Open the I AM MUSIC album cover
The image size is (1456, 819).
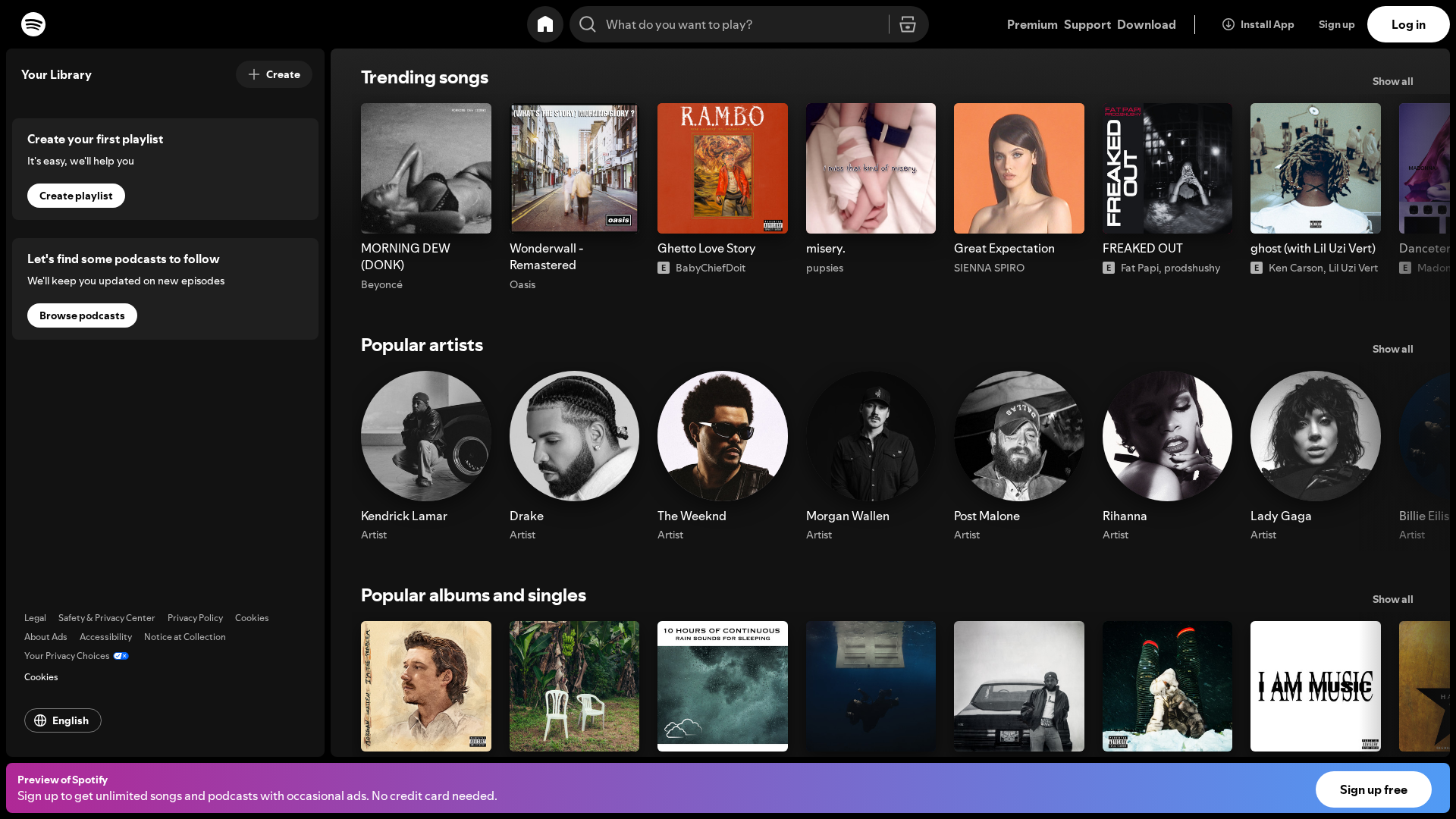coord(1316,686)
